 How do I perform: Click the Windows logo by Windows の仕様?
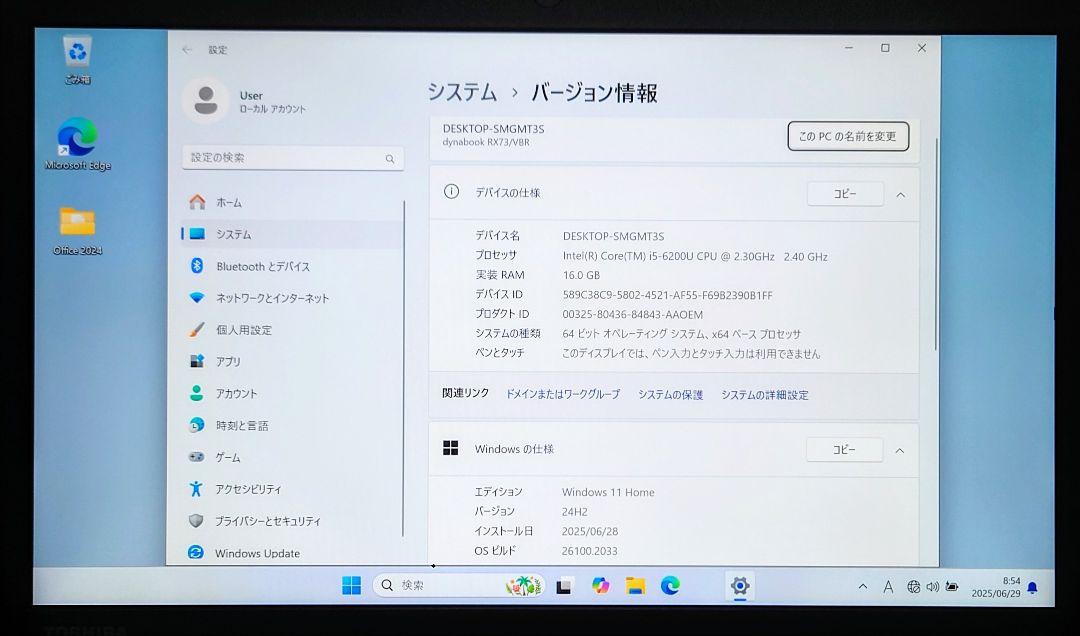pos(450,449)
